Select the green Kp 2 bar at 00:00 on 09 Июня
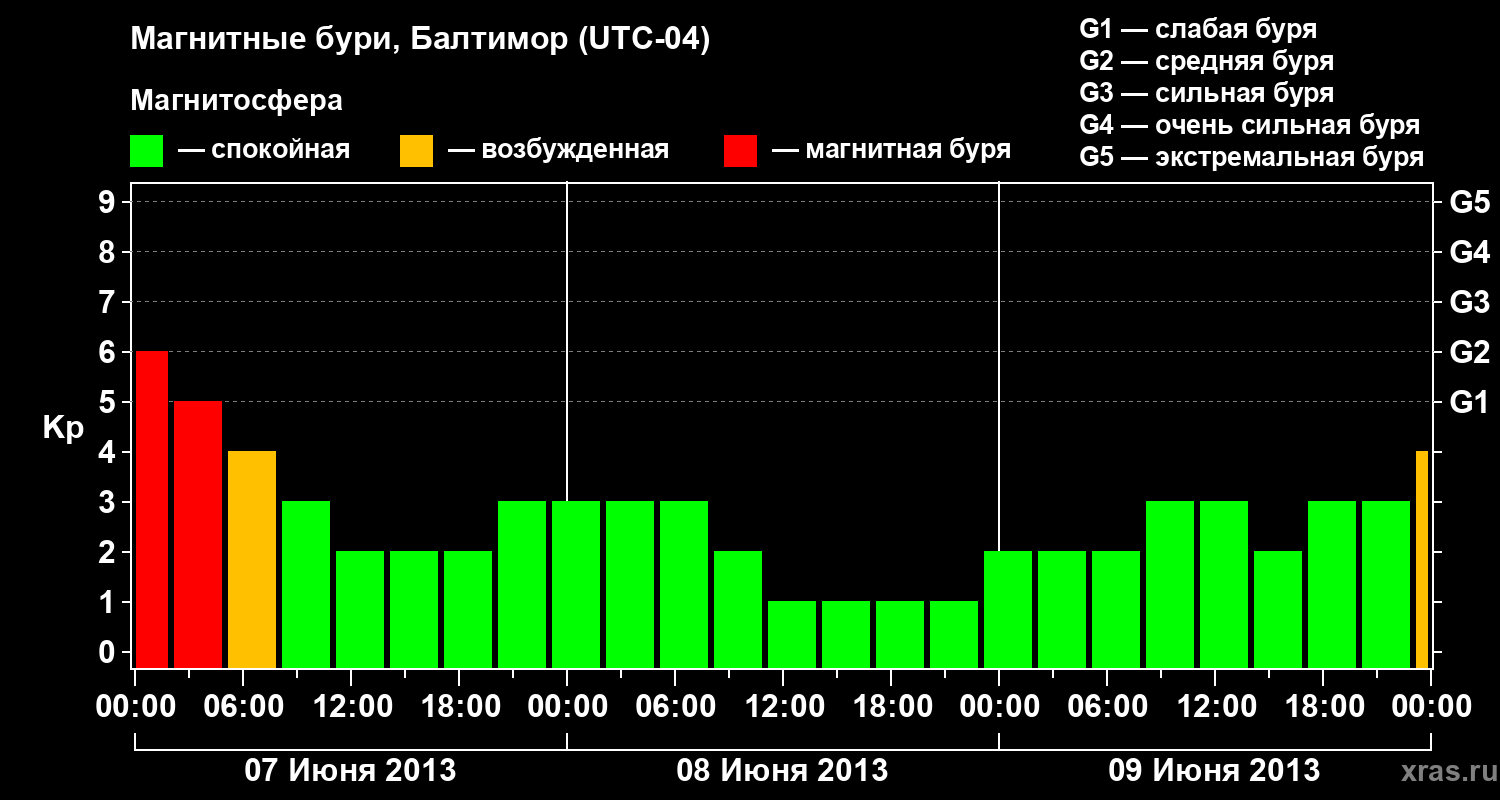This screenshot has height=800, width=1500. pos(1008,610)
